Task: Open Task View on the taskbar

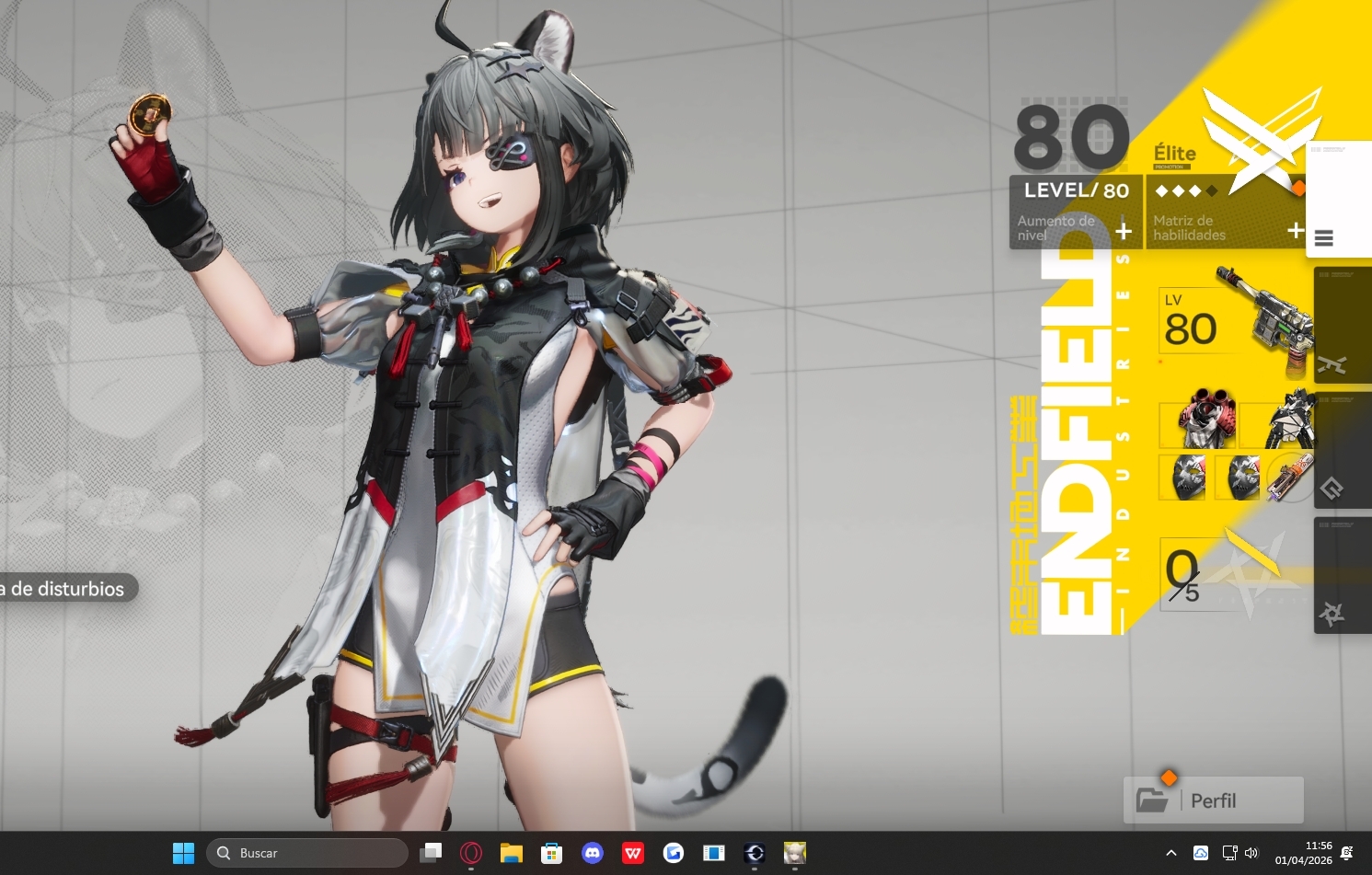Action: pos(431,853)
